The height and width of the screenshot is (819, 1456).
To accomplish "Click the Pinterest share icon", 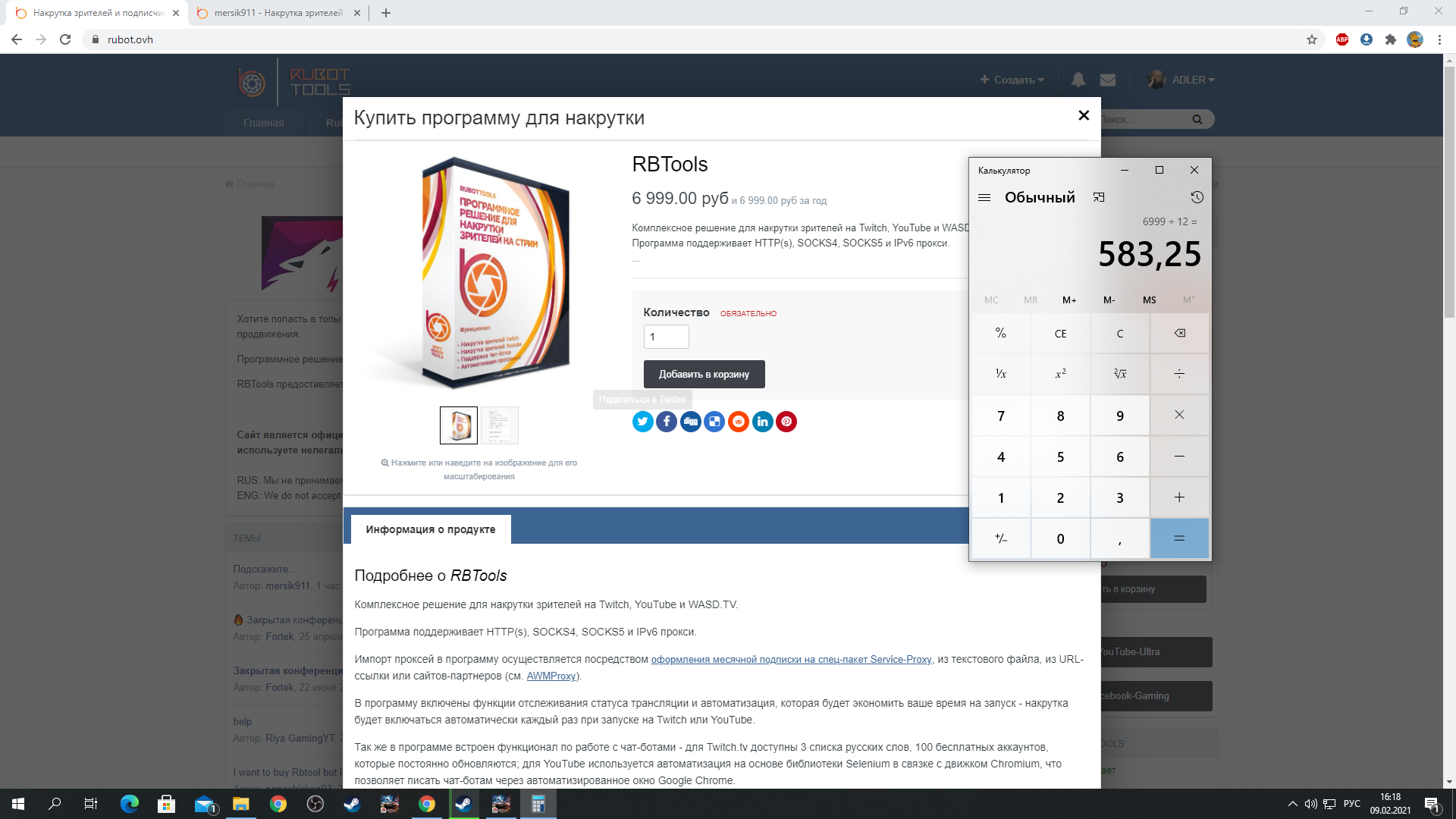I will 786,422.
